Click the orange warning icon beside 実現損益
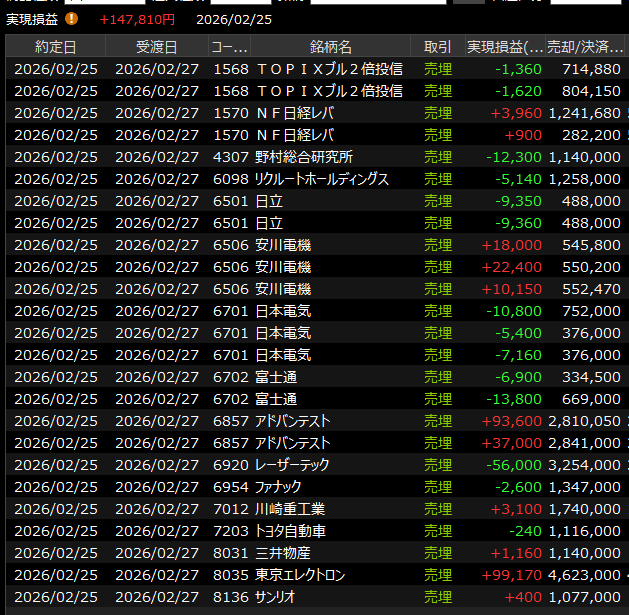Viewport: 629px width, 615px height. click(71, 19)
